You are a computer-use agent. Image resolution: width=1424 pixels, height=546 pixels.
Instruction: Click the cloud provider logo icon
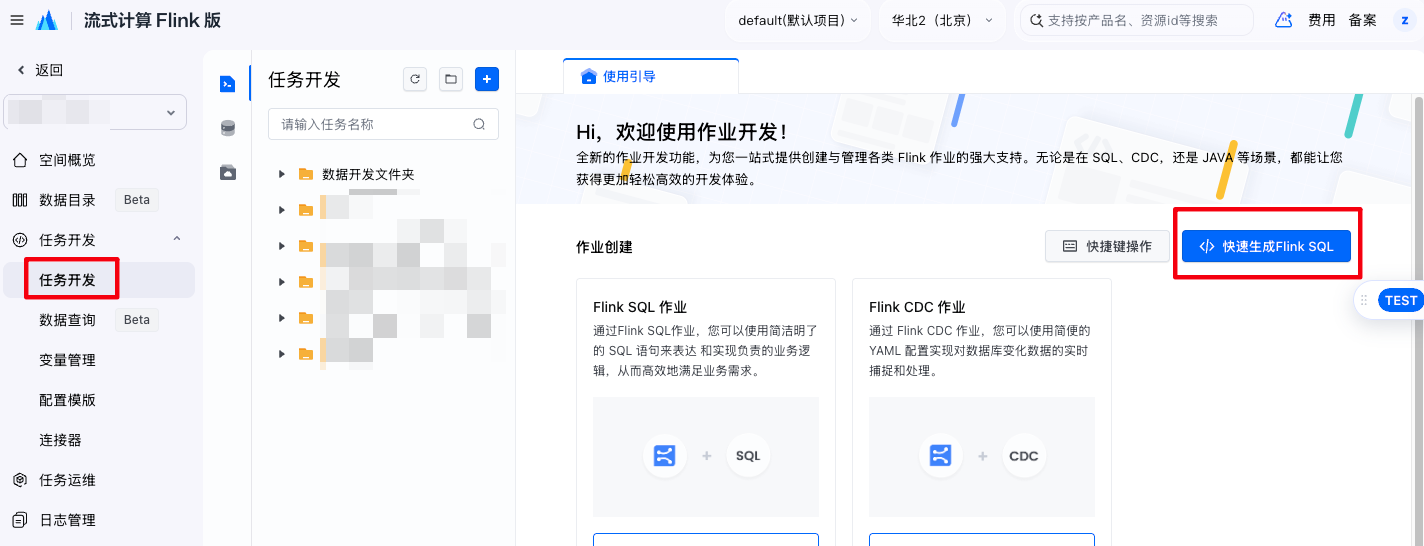(47, 20)
